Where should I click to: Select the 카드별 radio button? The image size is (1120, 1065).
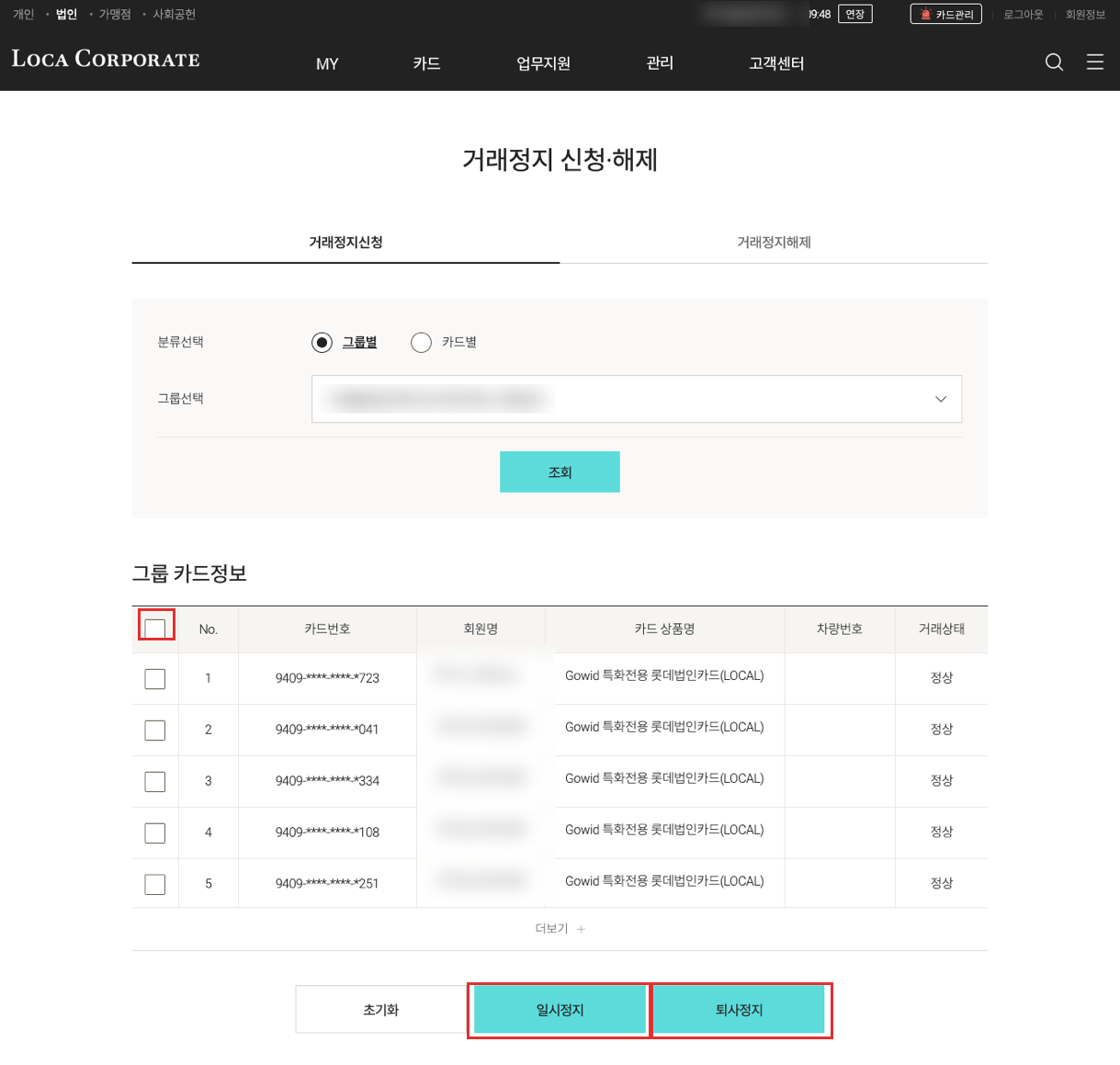coord(421,343)
